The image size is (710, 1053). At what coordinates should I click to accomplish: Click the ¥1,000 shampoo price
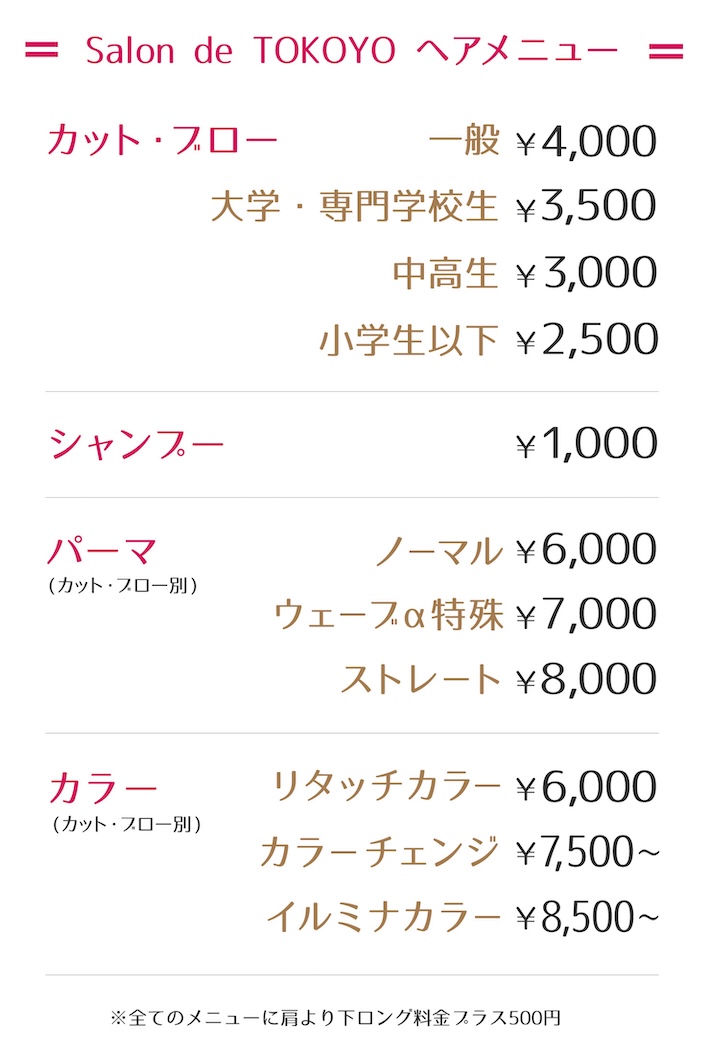pyautogui.click(x=586, y=444)
